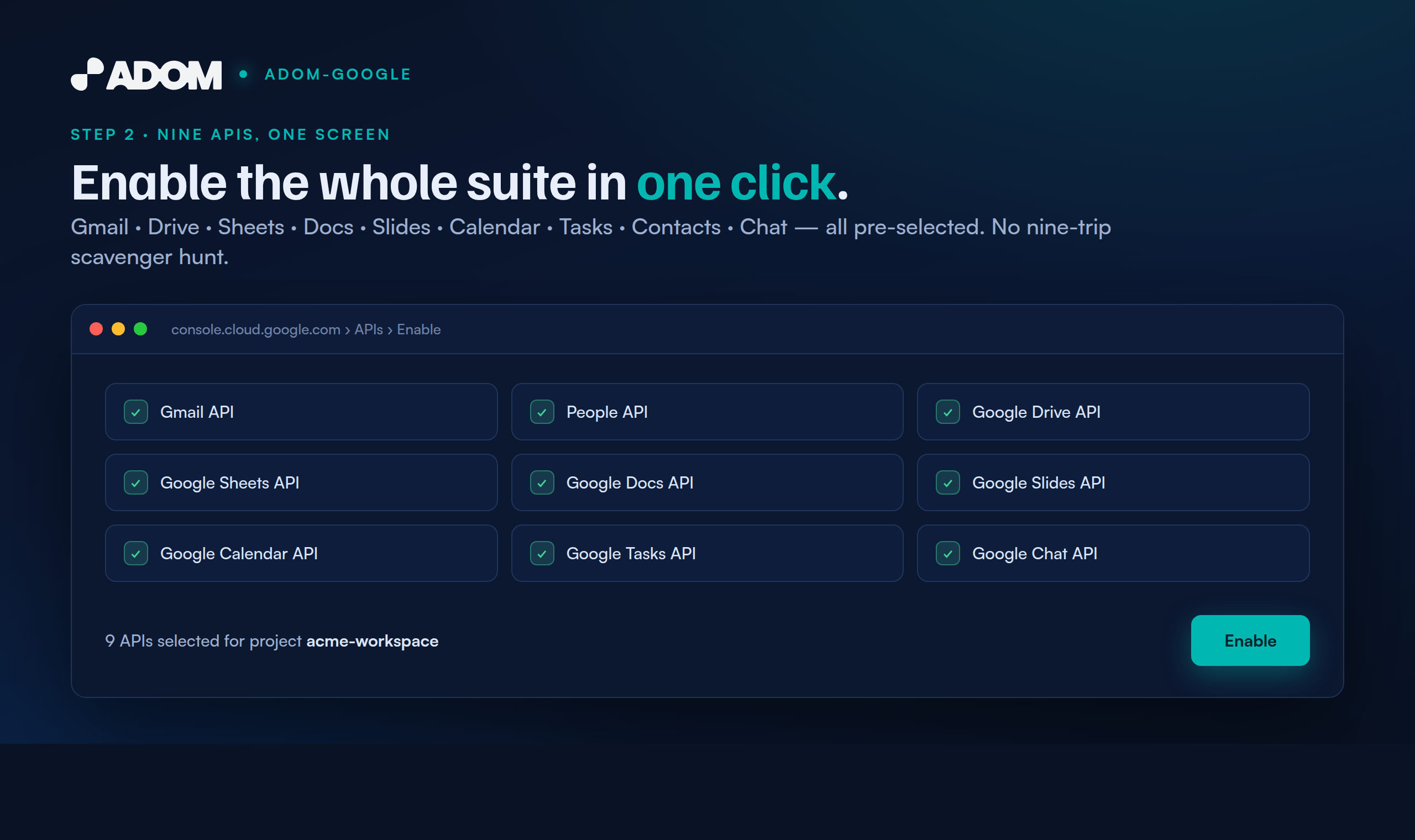This screenshot has height=840, width=1415.
Task: Click the teal 'one click' headline text
Action: [736, 182]
